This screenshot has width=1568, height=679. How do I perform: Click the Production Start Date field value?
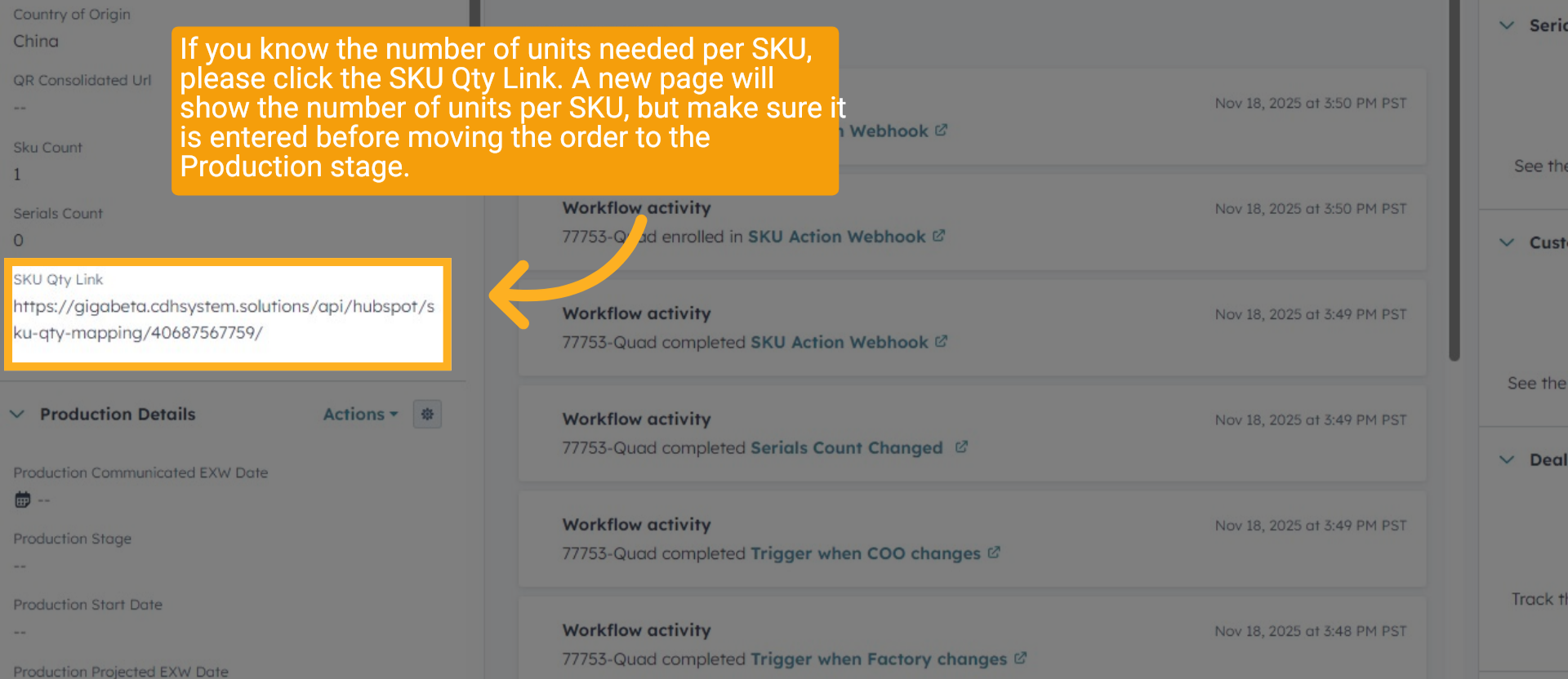[20, 632]
